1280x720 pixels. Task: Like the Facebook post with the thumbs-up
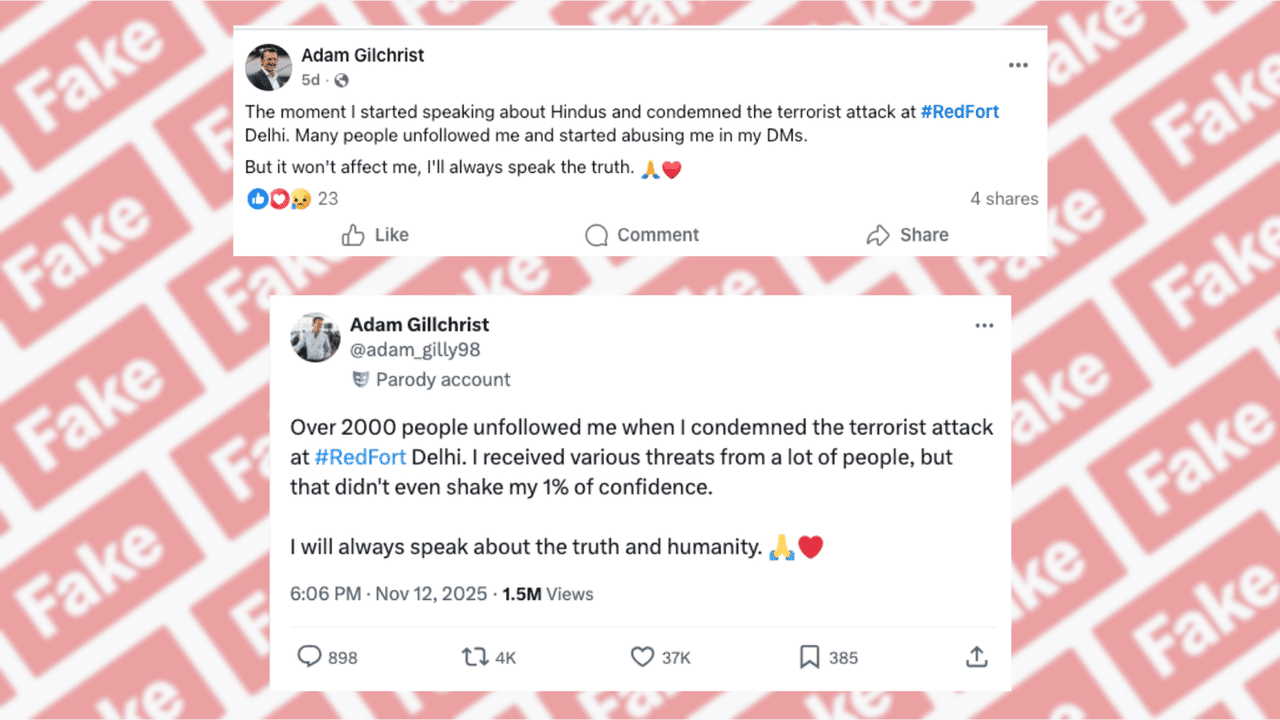pos(373,235)
